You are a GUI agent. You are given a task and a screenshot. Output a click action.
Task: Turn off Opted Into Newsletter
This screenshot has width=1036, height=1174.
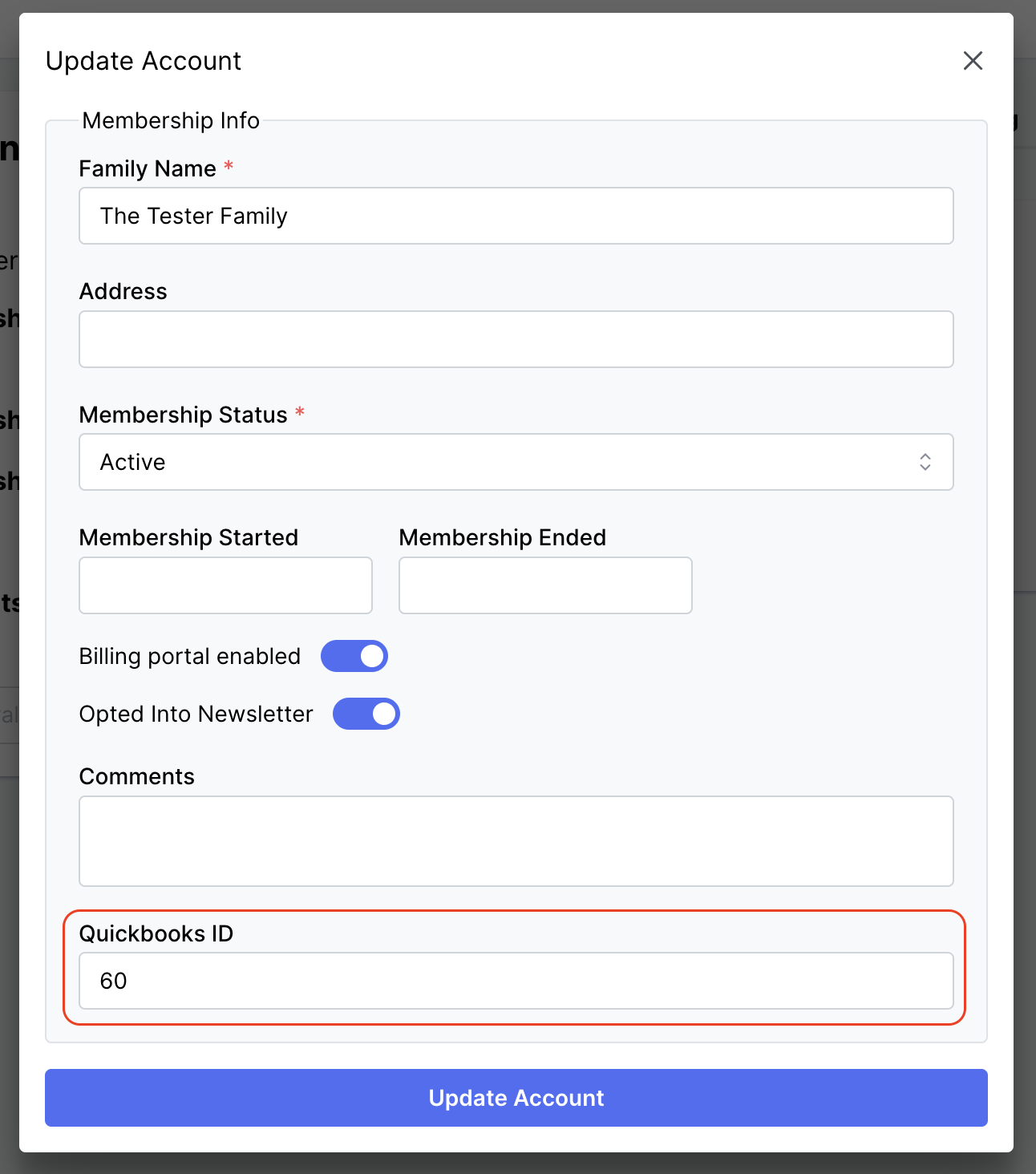[366, 714]
